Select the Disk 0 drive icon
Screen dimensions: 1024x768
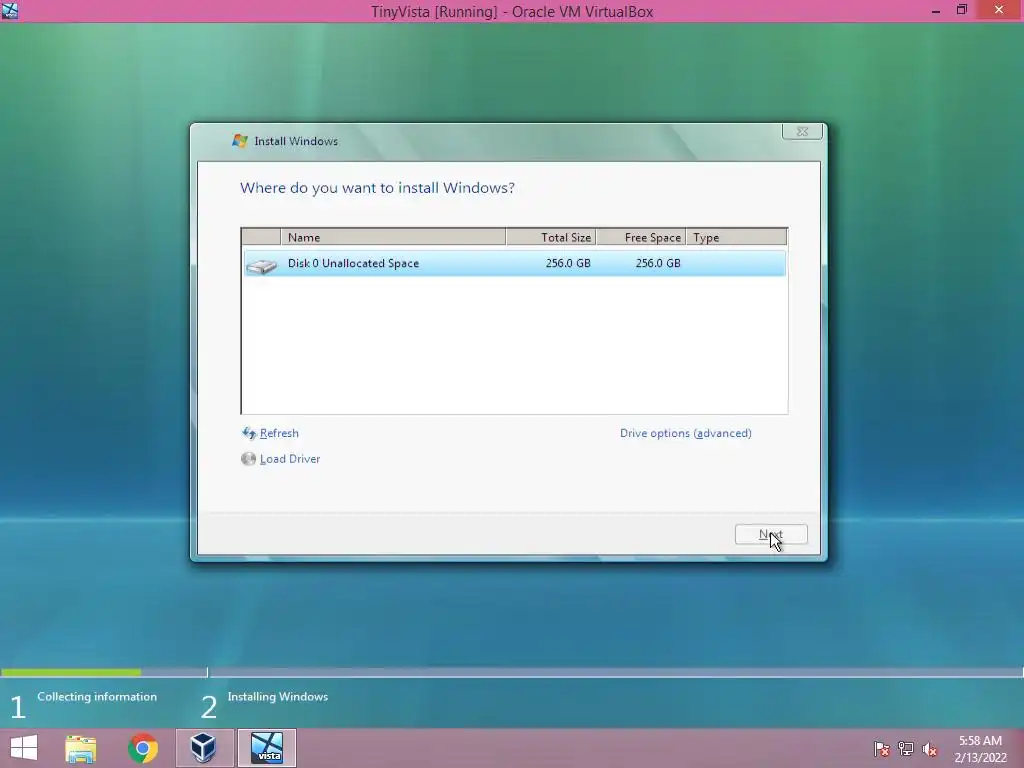262,264
